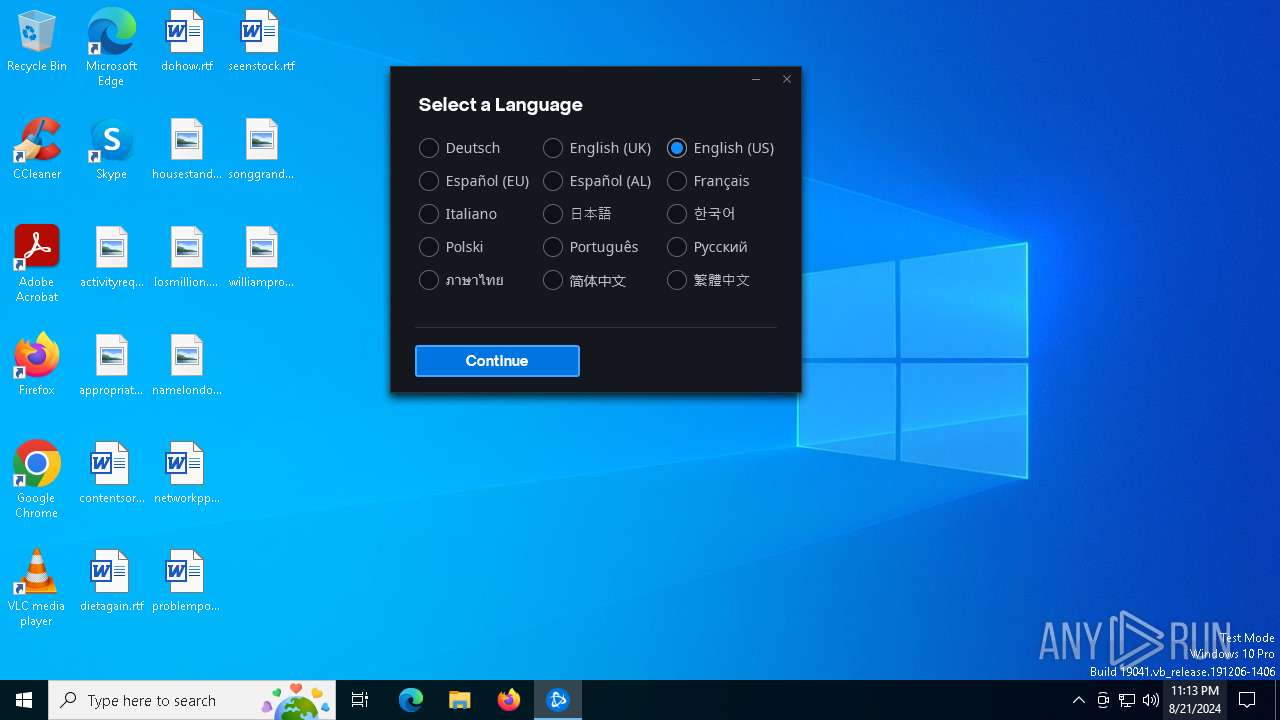Launch Skype desktop shortcut

point(111,150)
